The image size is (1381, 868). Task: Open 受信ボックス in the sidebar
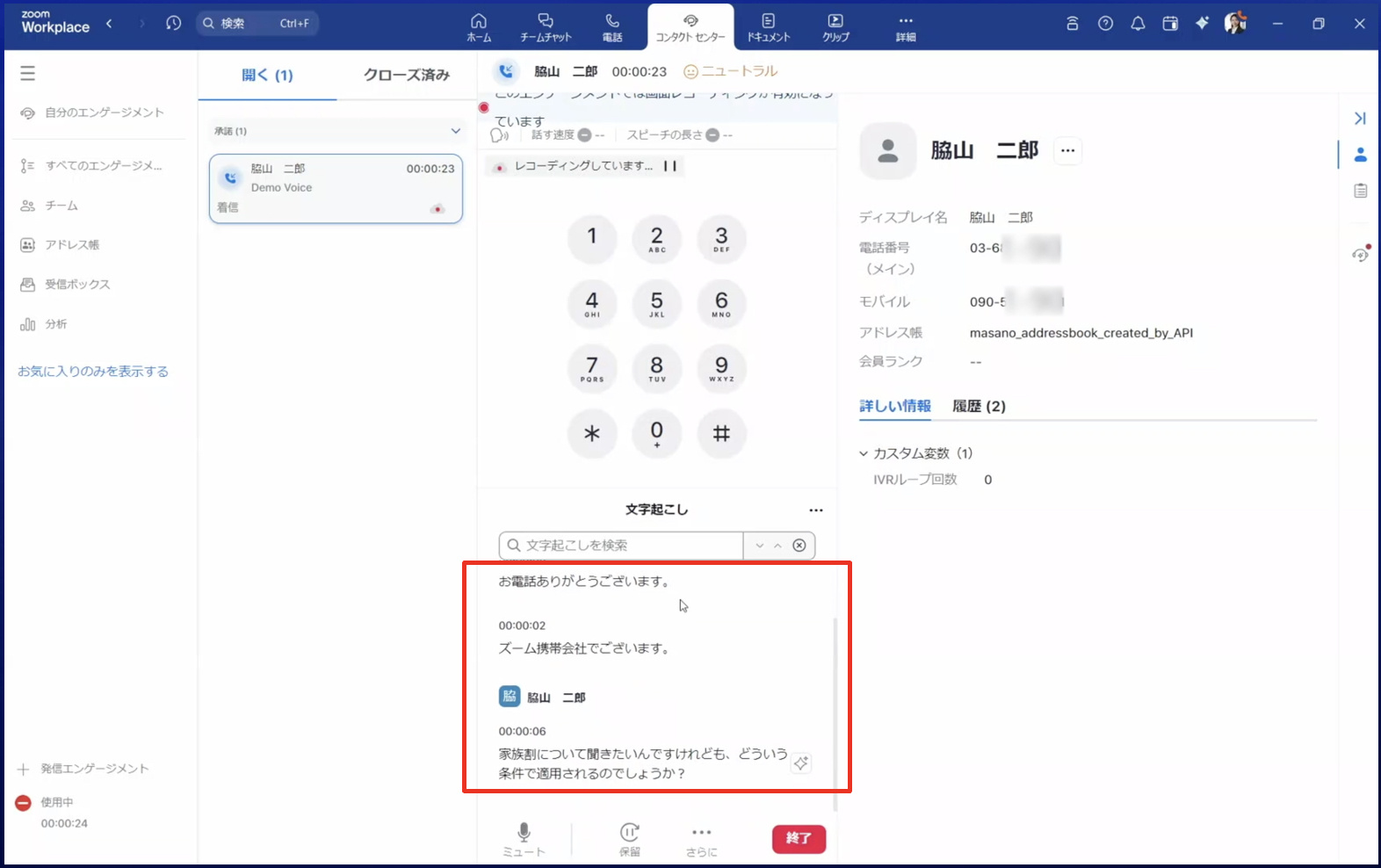click(65, 285)
